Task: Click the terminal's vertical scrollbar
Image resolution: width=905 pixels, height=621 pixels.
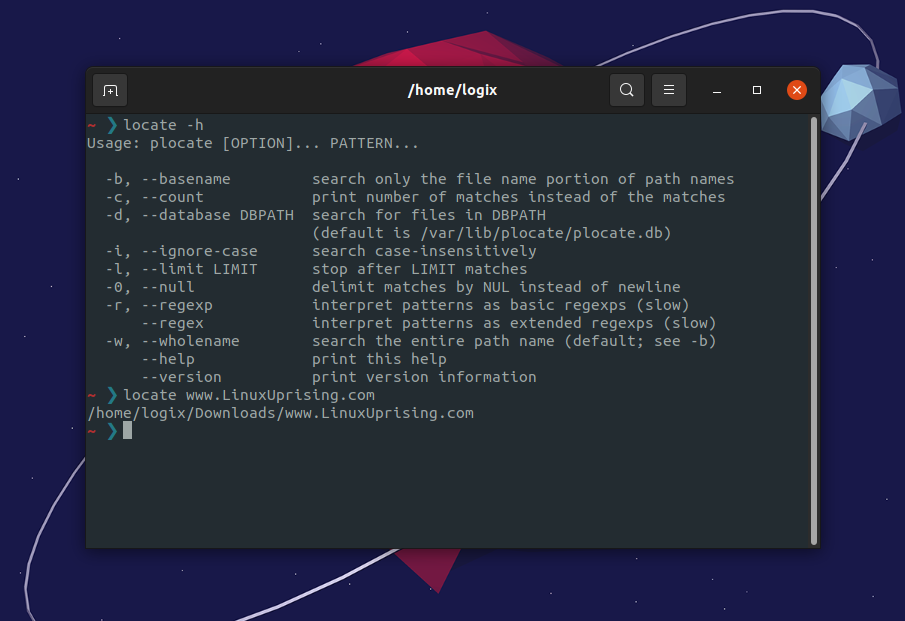Action: (814, 331)
